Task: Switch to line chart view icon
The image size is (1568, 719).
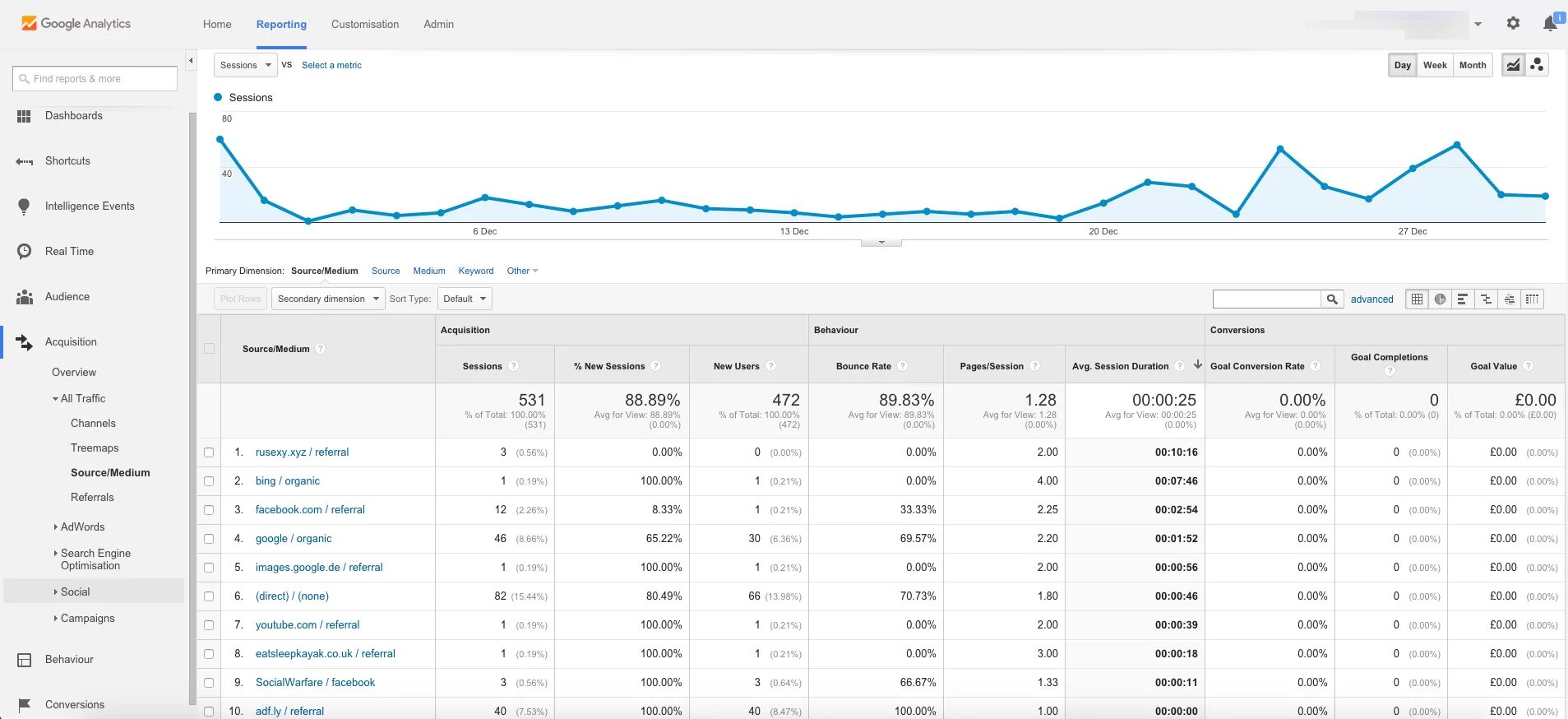Action: point(1513,65)
